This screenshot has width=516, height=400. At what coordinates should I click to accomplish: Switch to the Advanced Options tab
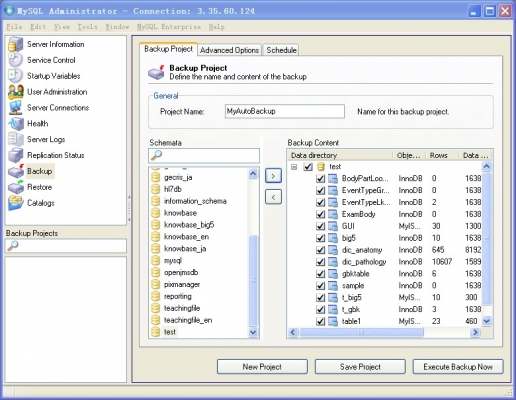pos(229,50)
